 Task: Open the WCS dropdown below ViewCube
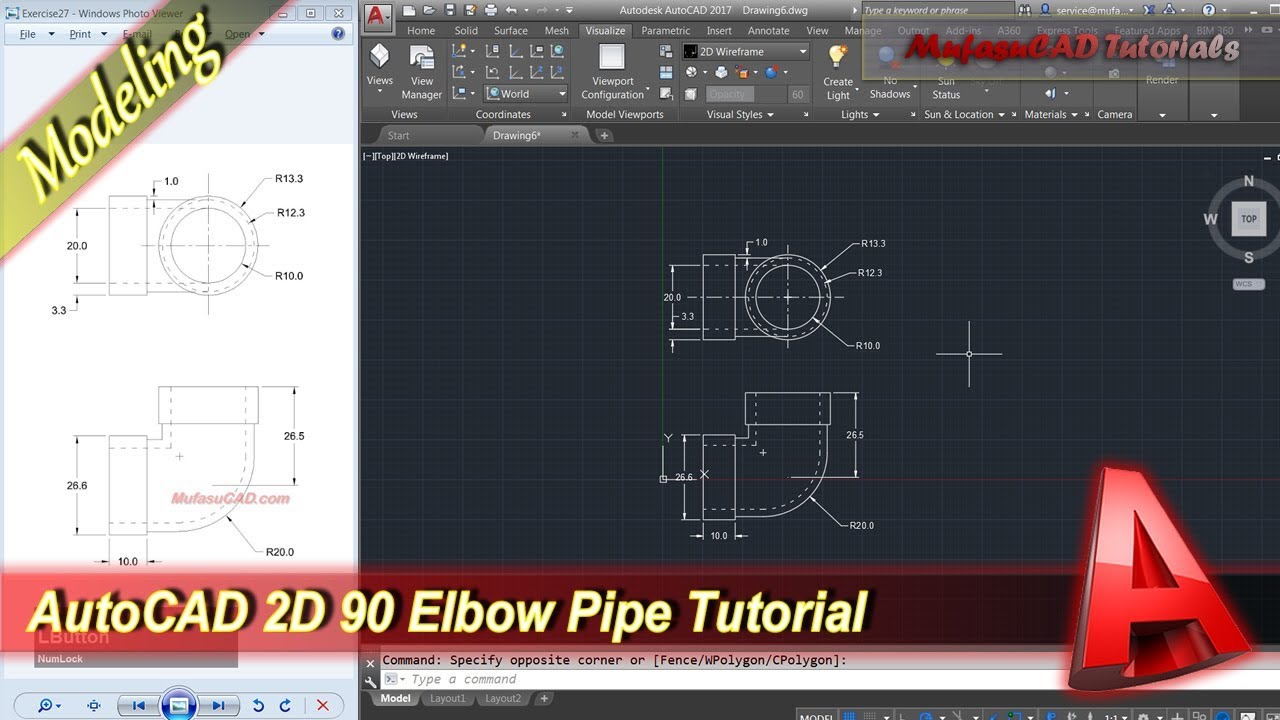click(1248, 284)
